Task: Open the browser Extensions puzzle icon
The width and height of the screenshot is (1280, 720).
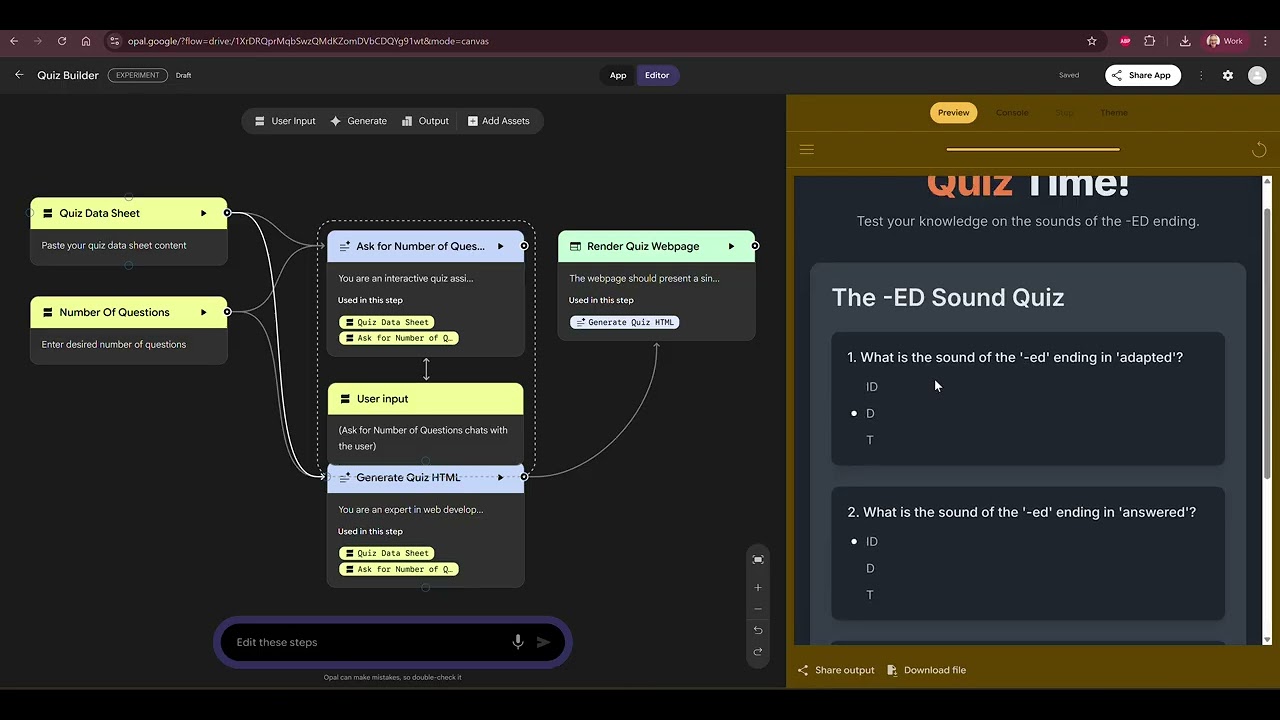Action: [1150, 41]
